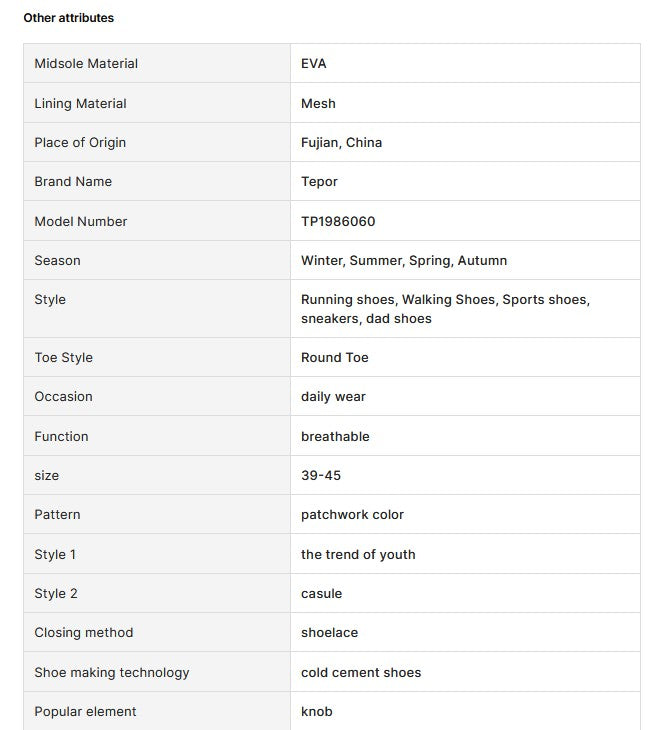Click the "Winter, Summer, Spring, Autumn" value

point(404,260)
